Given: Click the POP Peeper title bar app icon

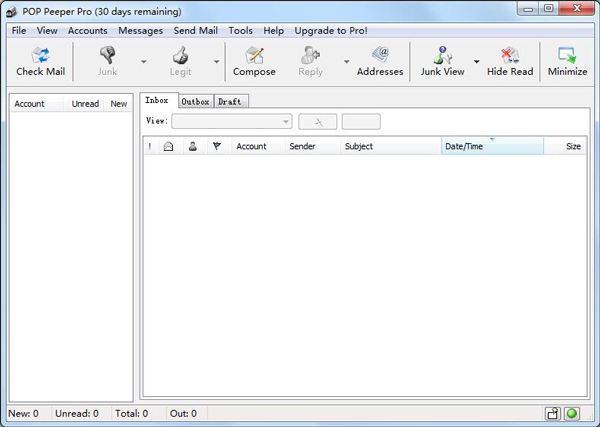Looking at the screenshot, I should click(12, 12).
